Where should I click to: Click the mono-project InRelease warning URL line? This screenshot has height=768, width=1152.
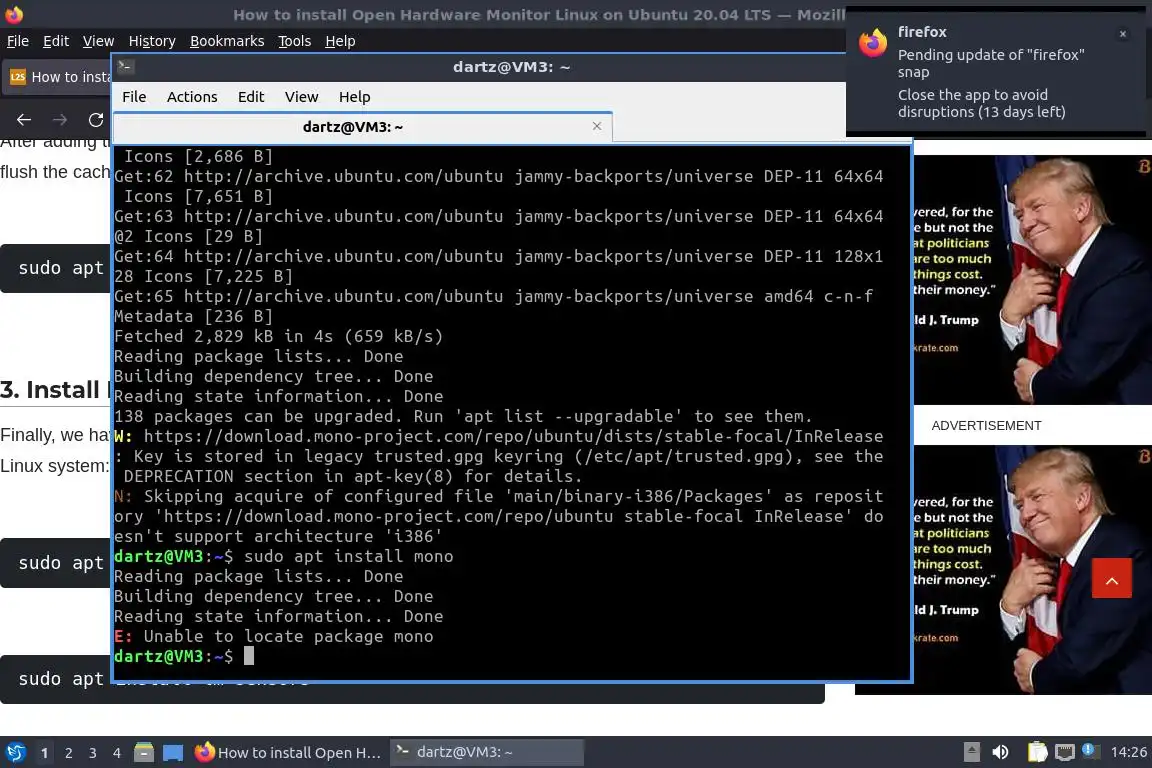click(499, 437)
